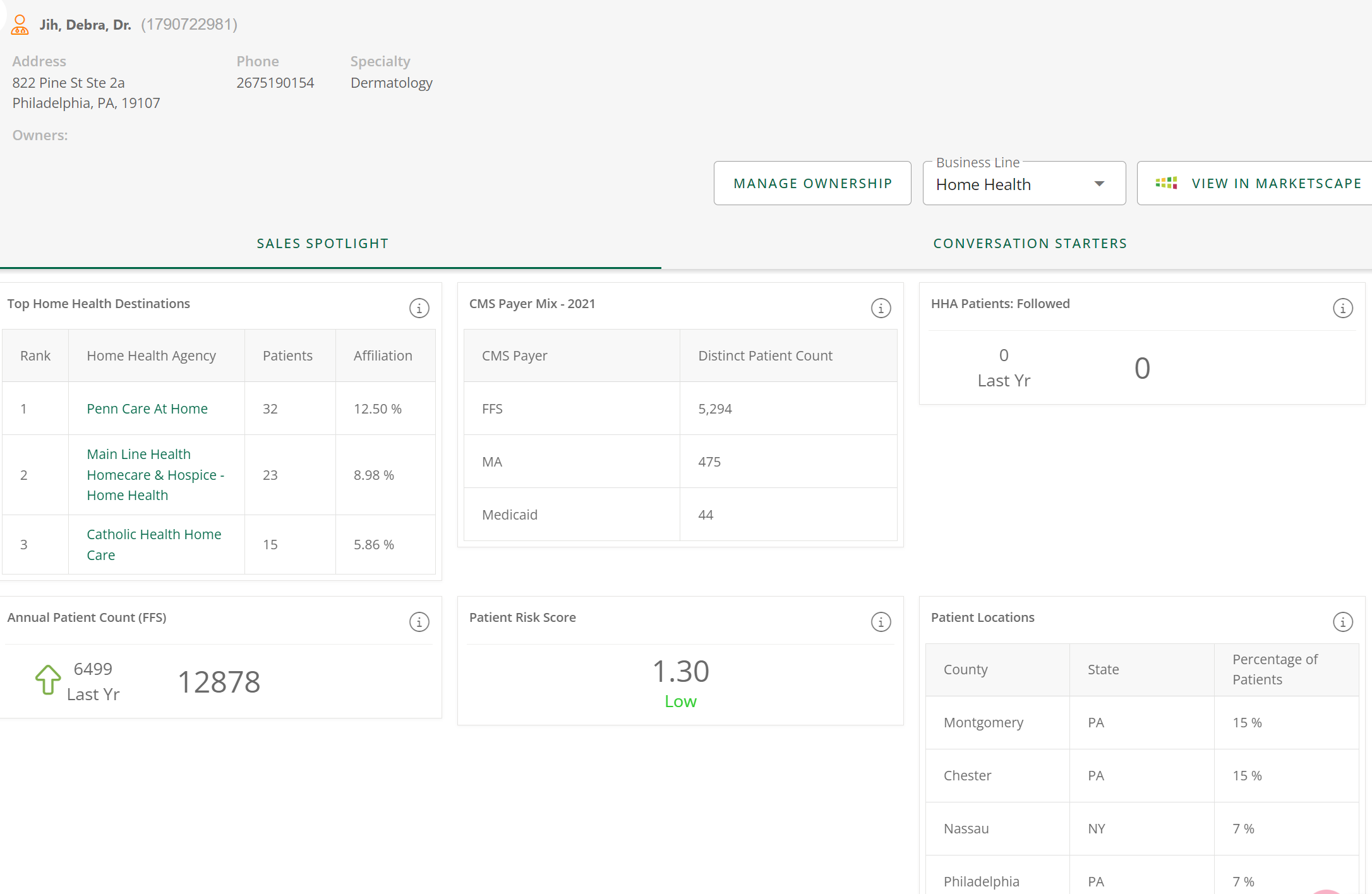Screen dimensions: 1372x894
Task: Open Main Line Health Homecare & Hospice link
Action: pyautogui.click(x=155, y=475)
